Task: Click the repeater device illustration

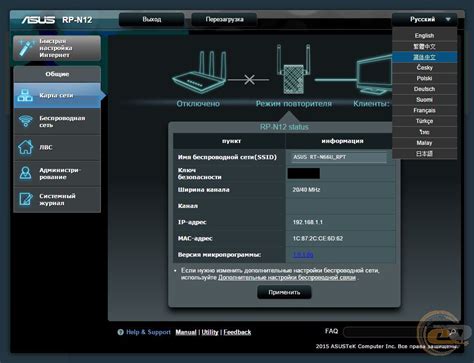Action: 294,69
